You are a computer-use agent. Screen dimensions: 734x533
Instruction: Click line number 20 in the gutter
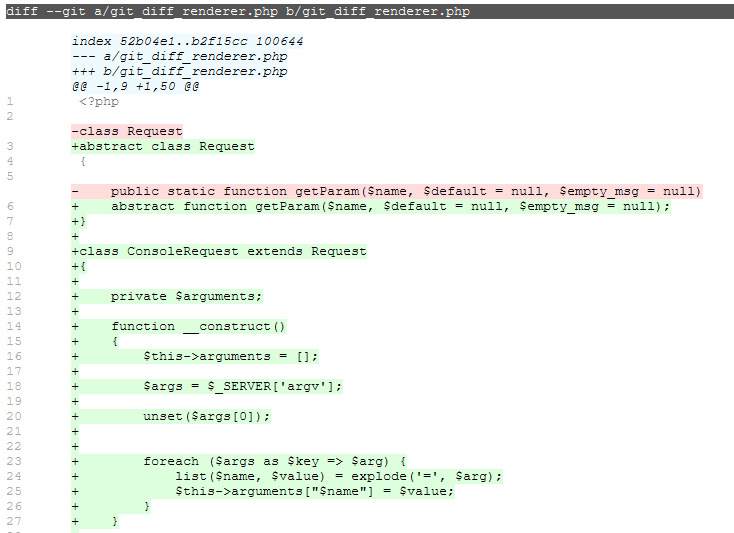pyautogui.click(x=14, y=416)
